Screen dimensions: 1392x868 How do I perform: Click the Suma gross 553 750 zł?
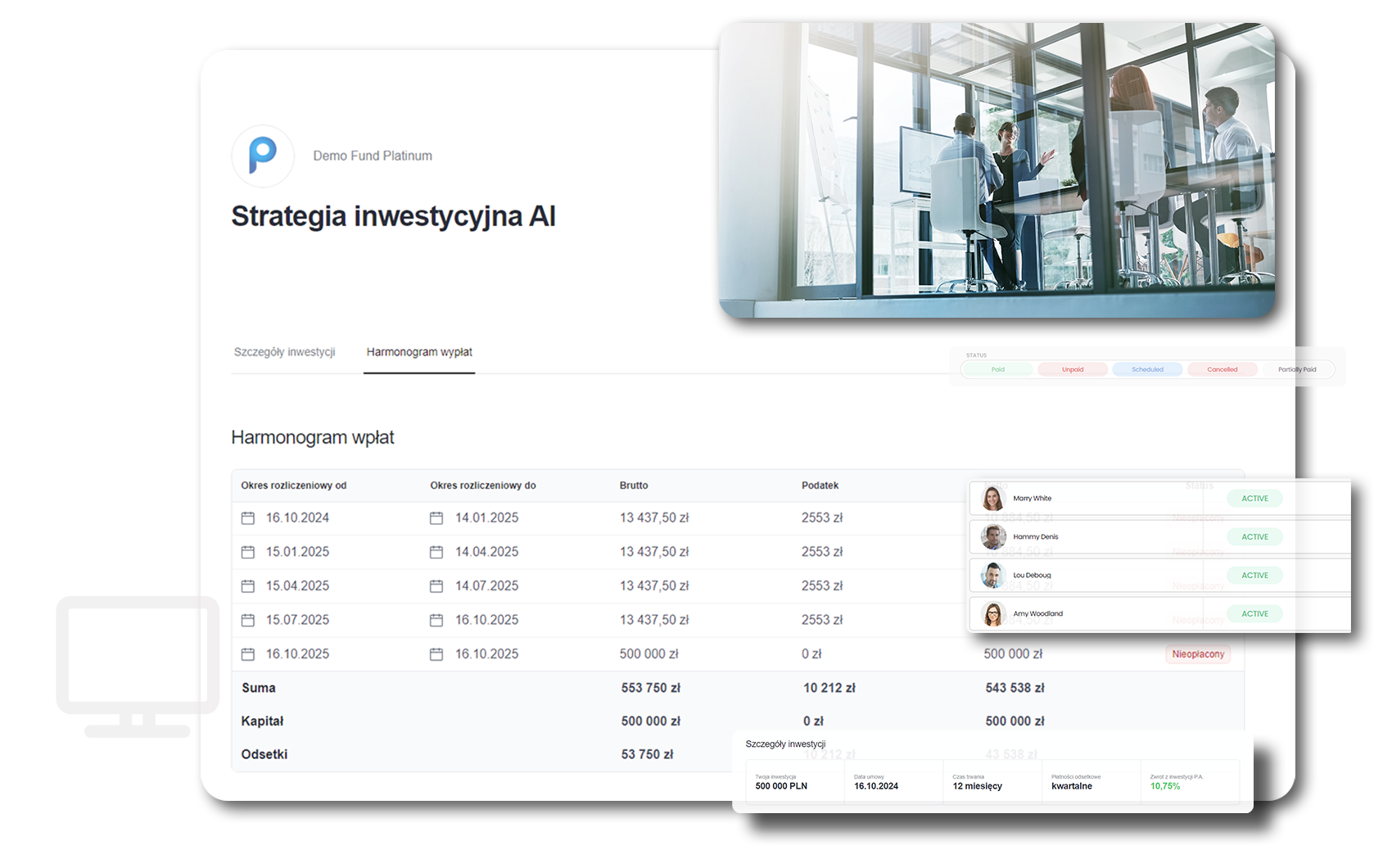(651, 688)
